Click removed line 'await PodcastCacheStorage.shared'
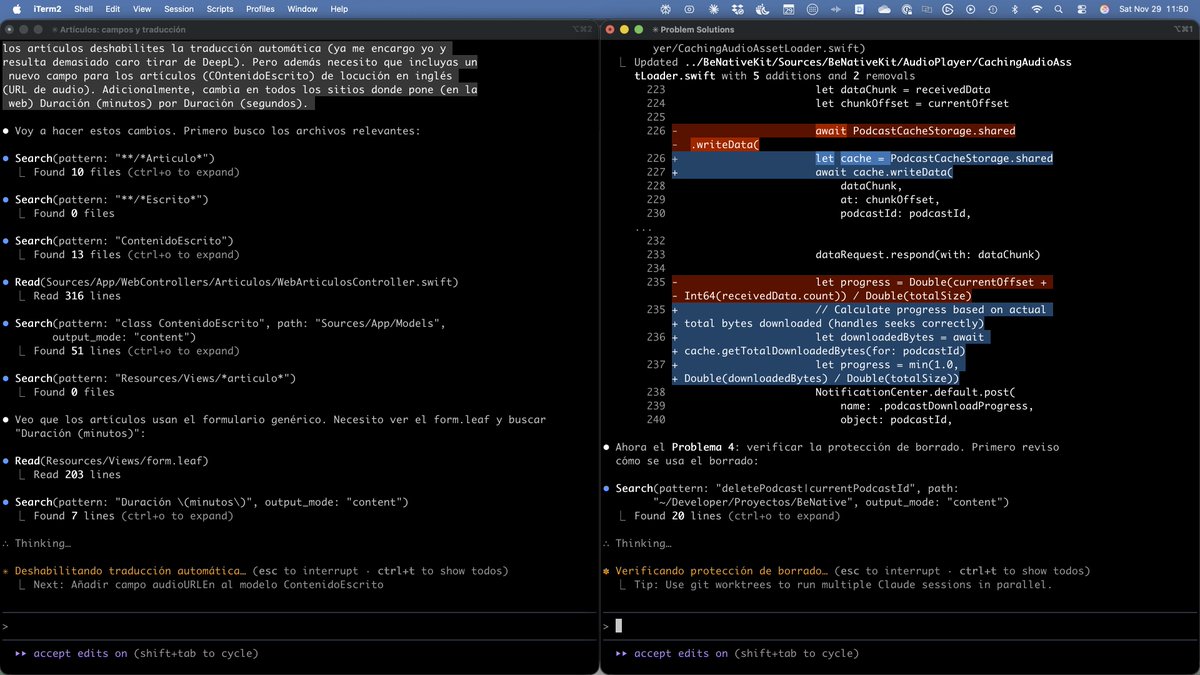This screenshot has width=1200, height=675. (915, 131)
